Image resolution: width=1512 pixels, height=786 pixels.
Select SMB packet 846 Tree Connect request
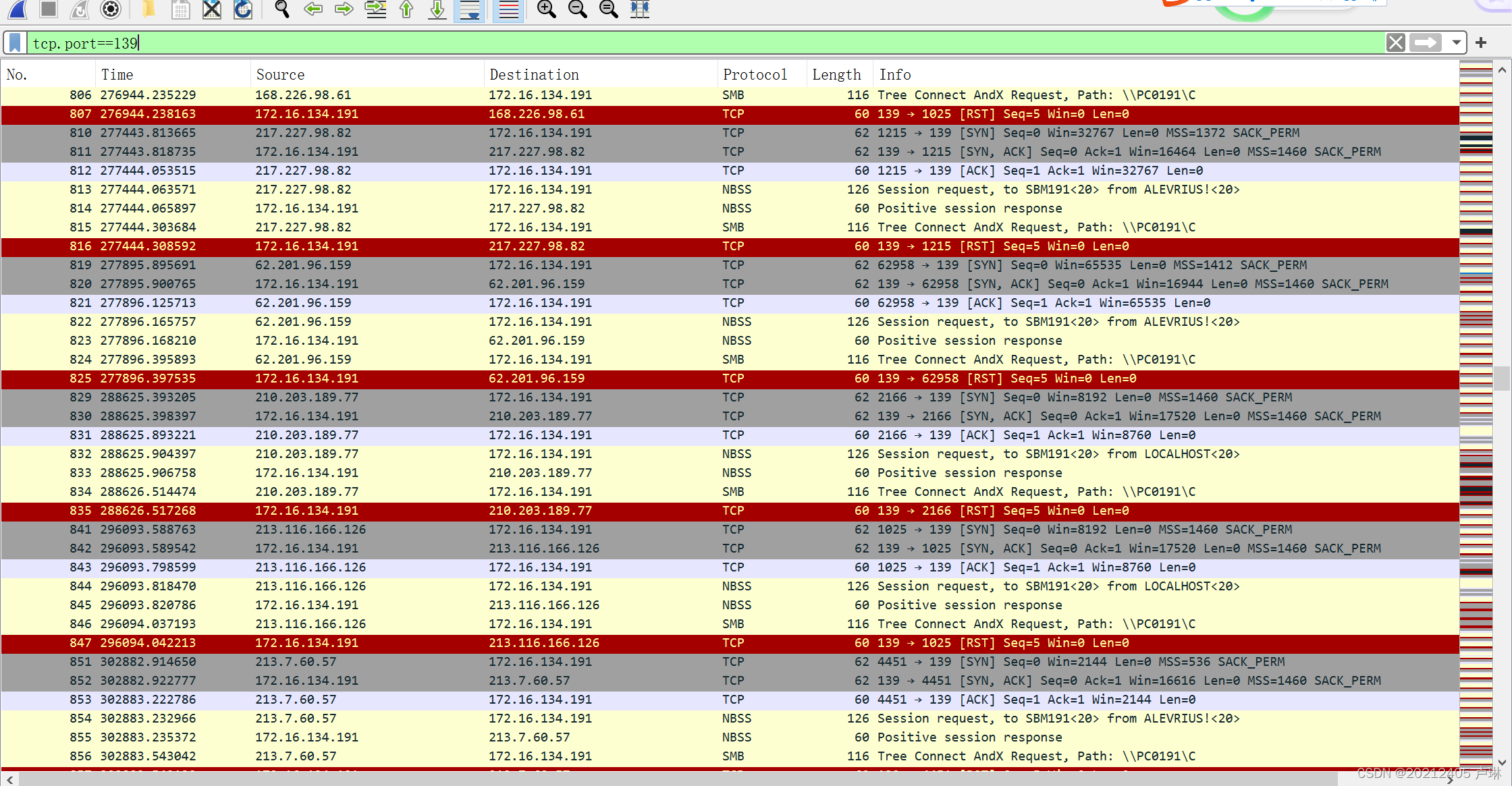[730, 624]
